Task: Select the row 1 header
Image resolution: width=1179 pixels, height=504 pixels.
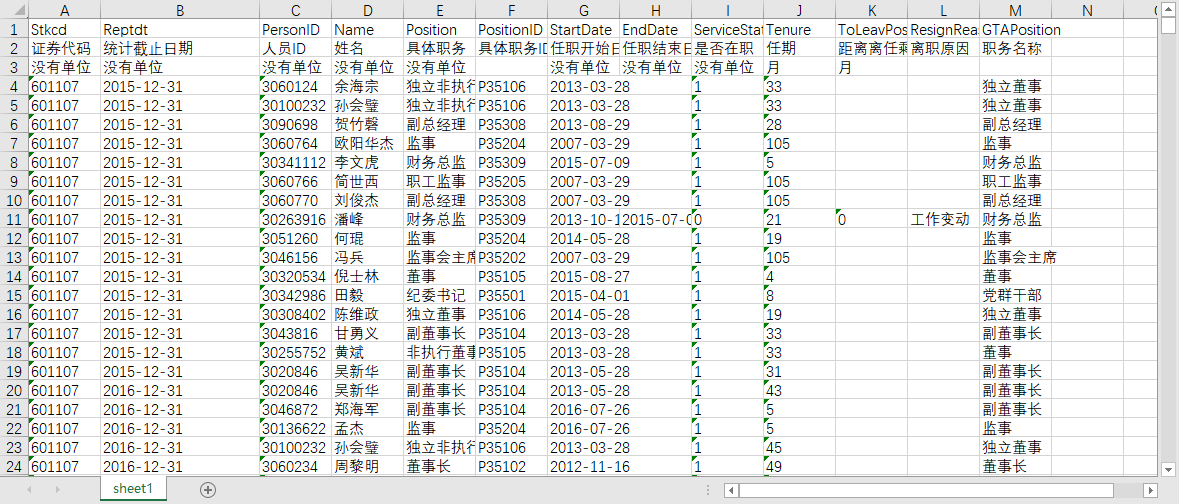Action: click(14, 29)
